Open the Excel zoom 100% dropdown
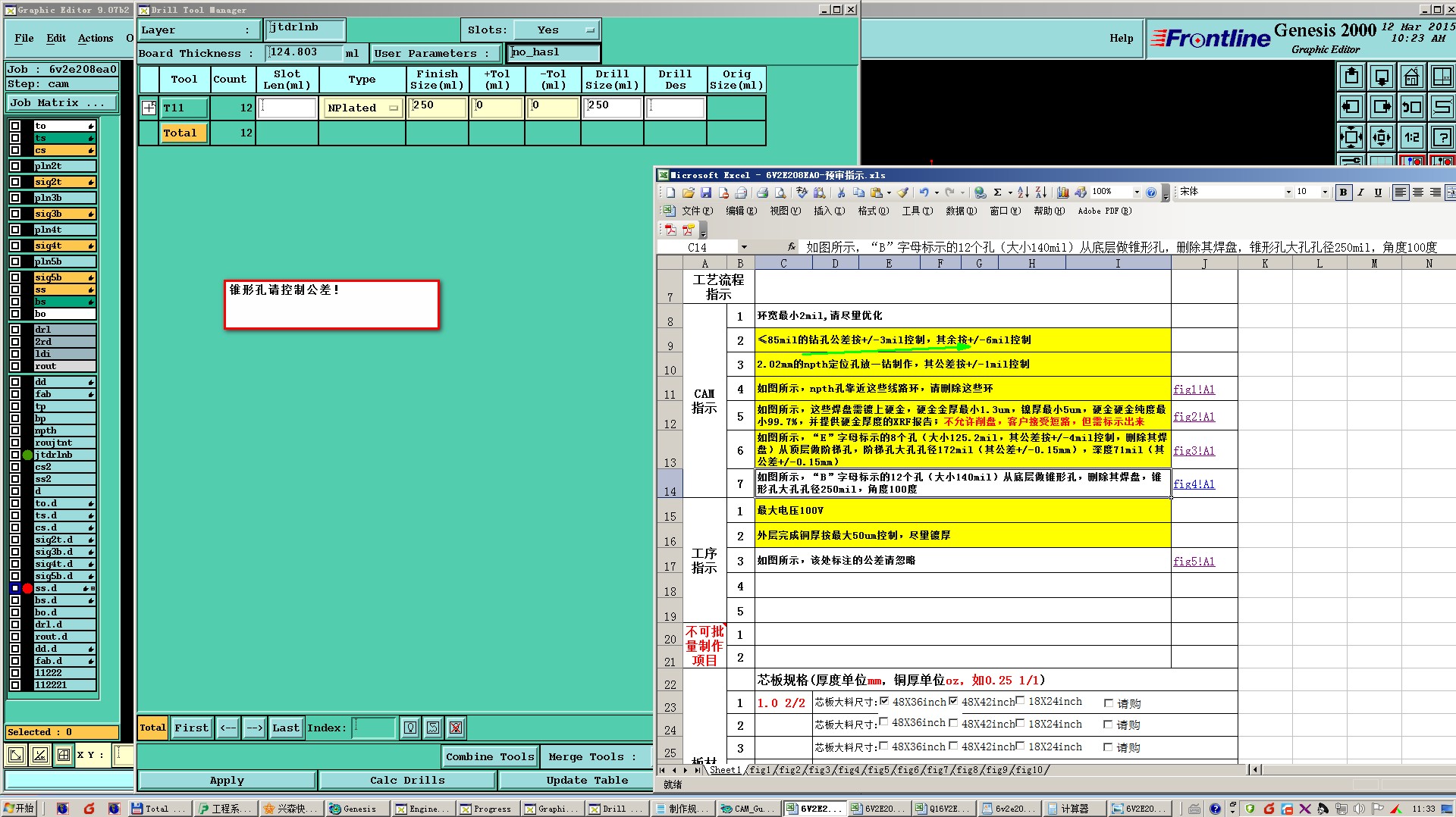The width and height of the screenshot is (1456, 817). tap(1136, 193)
